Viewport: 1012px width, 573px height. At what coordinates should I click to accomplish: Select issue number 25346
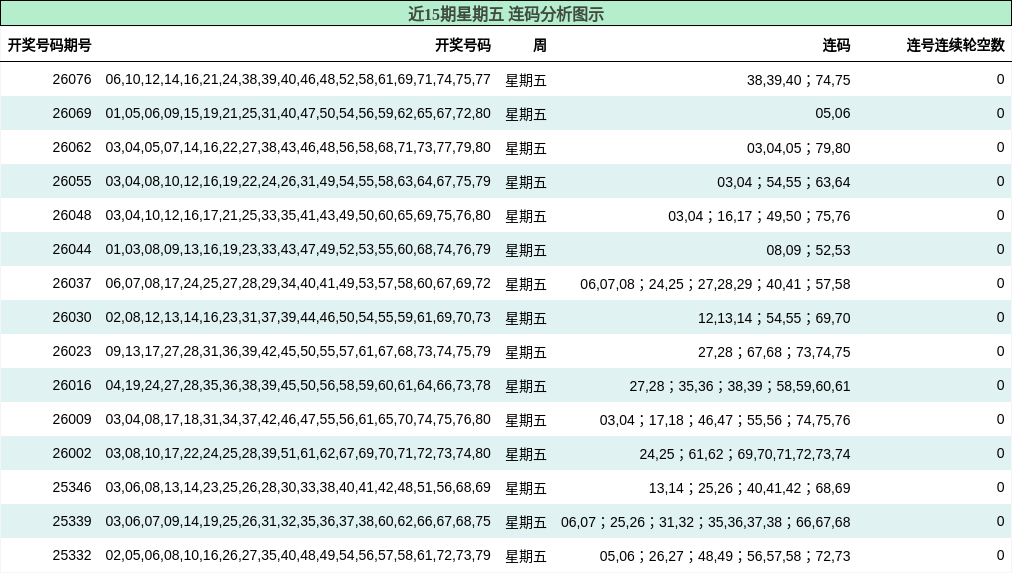tap(72, 487)
